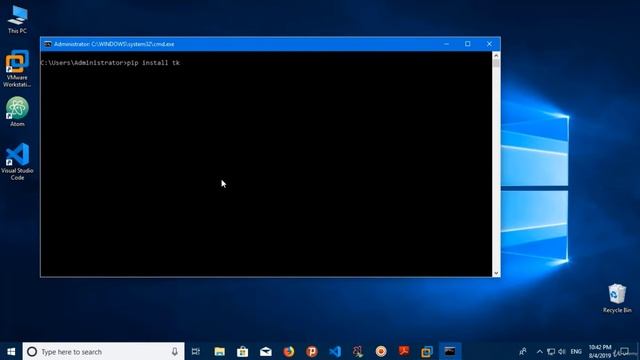
Task: Open the Mail app from the taskbar
Action: pos(266,351)
